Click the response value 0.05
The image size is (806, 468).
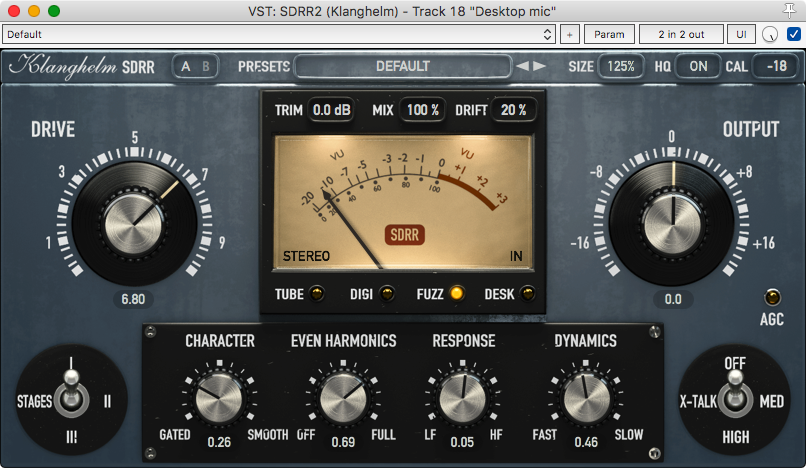(x=462, y=442)
